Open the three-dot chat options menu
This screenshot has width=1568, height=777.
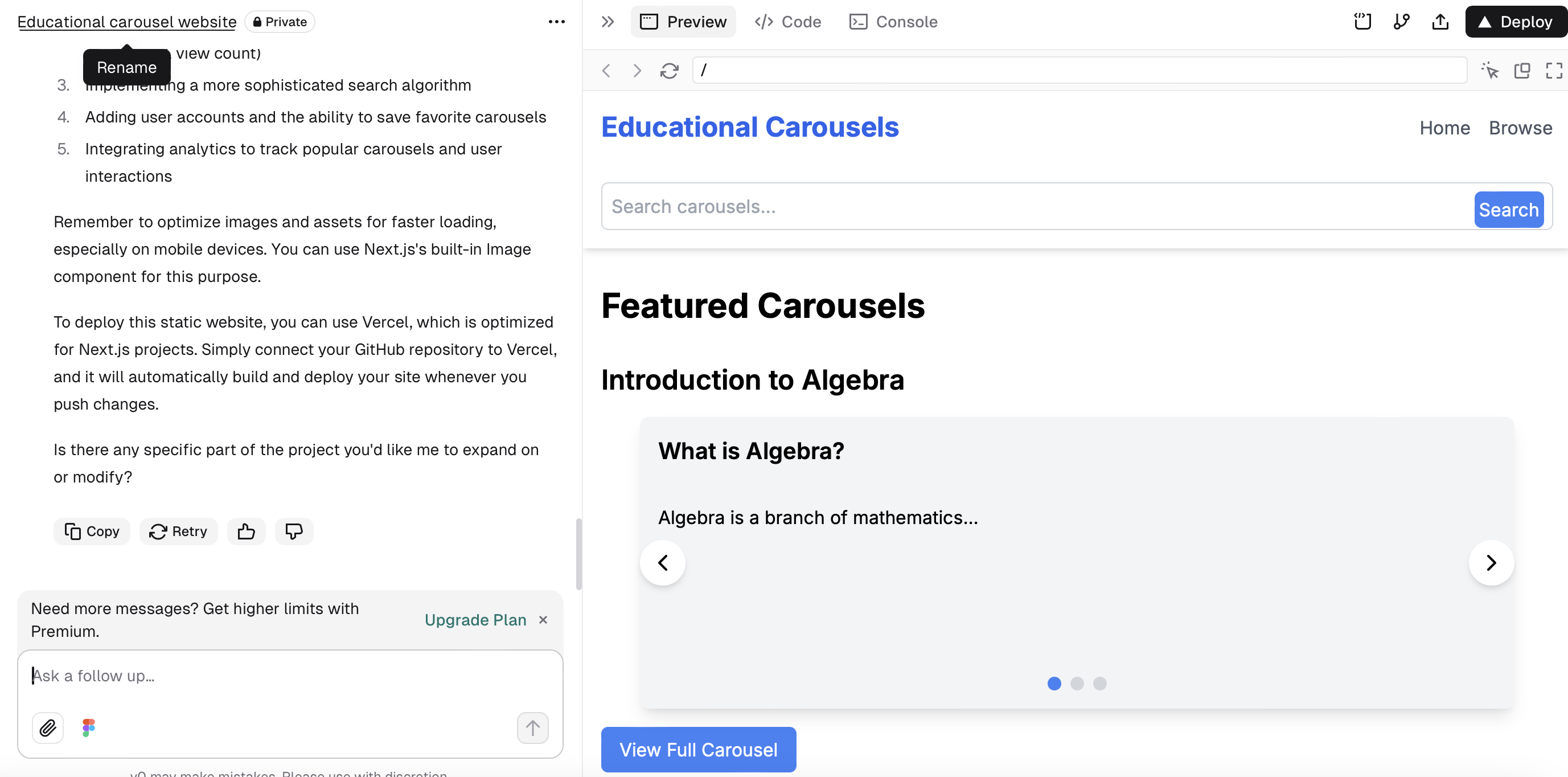(556, 22)
